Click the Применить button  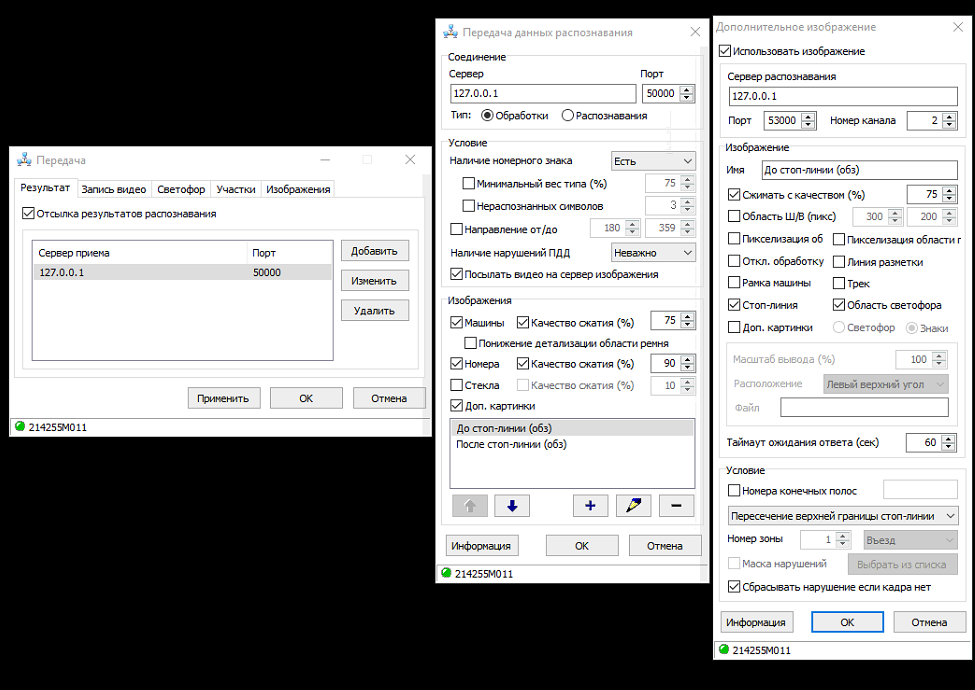click(x=224, y=398)
